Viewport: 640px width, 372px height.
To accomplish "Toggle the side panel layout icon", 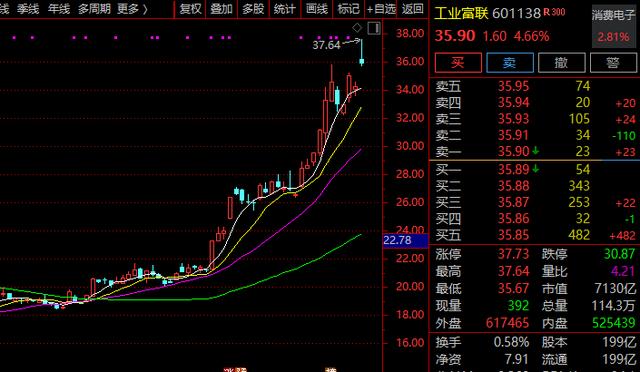I will click(x=374, y=28).
